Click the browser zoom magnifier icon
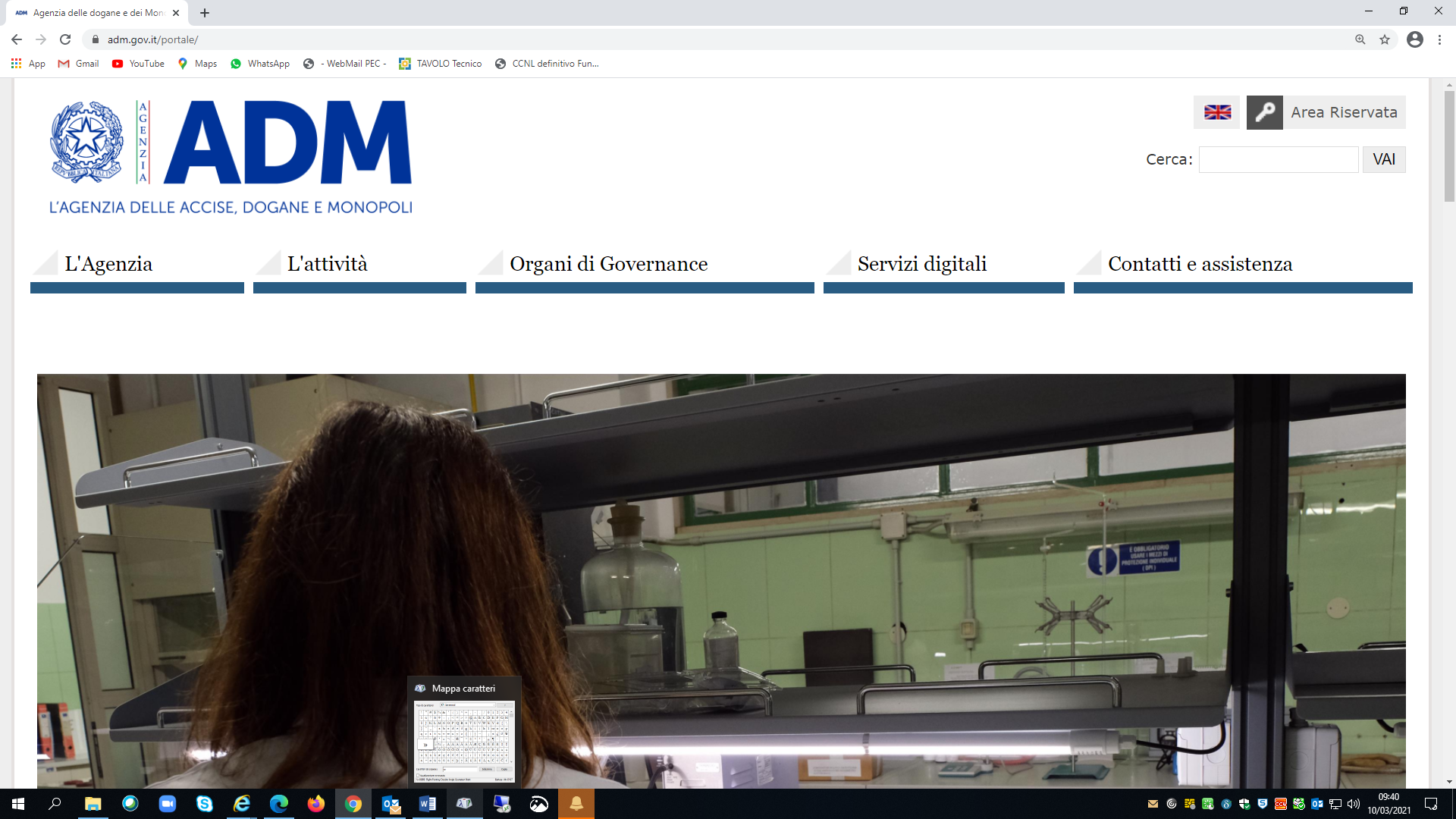The height and width of the screenshot is (819, 1456). 1360,39
